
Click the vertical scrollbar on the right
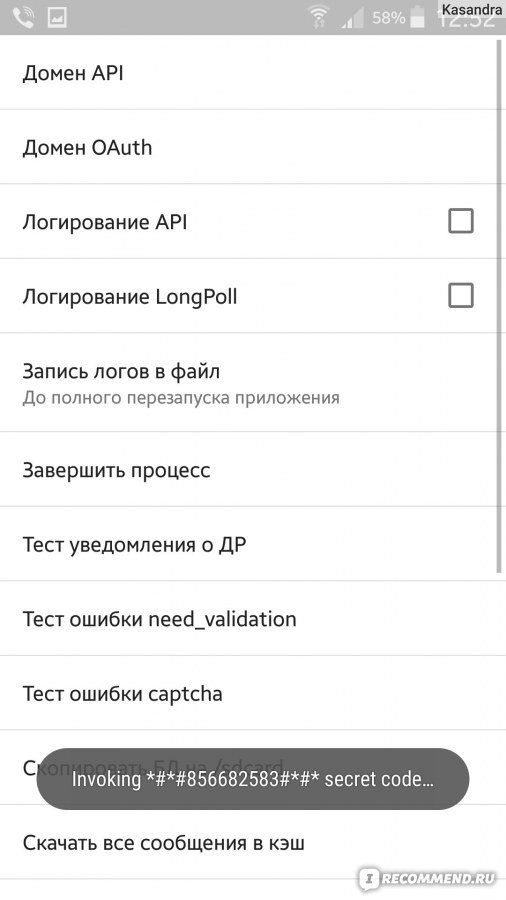pos(500,304)
